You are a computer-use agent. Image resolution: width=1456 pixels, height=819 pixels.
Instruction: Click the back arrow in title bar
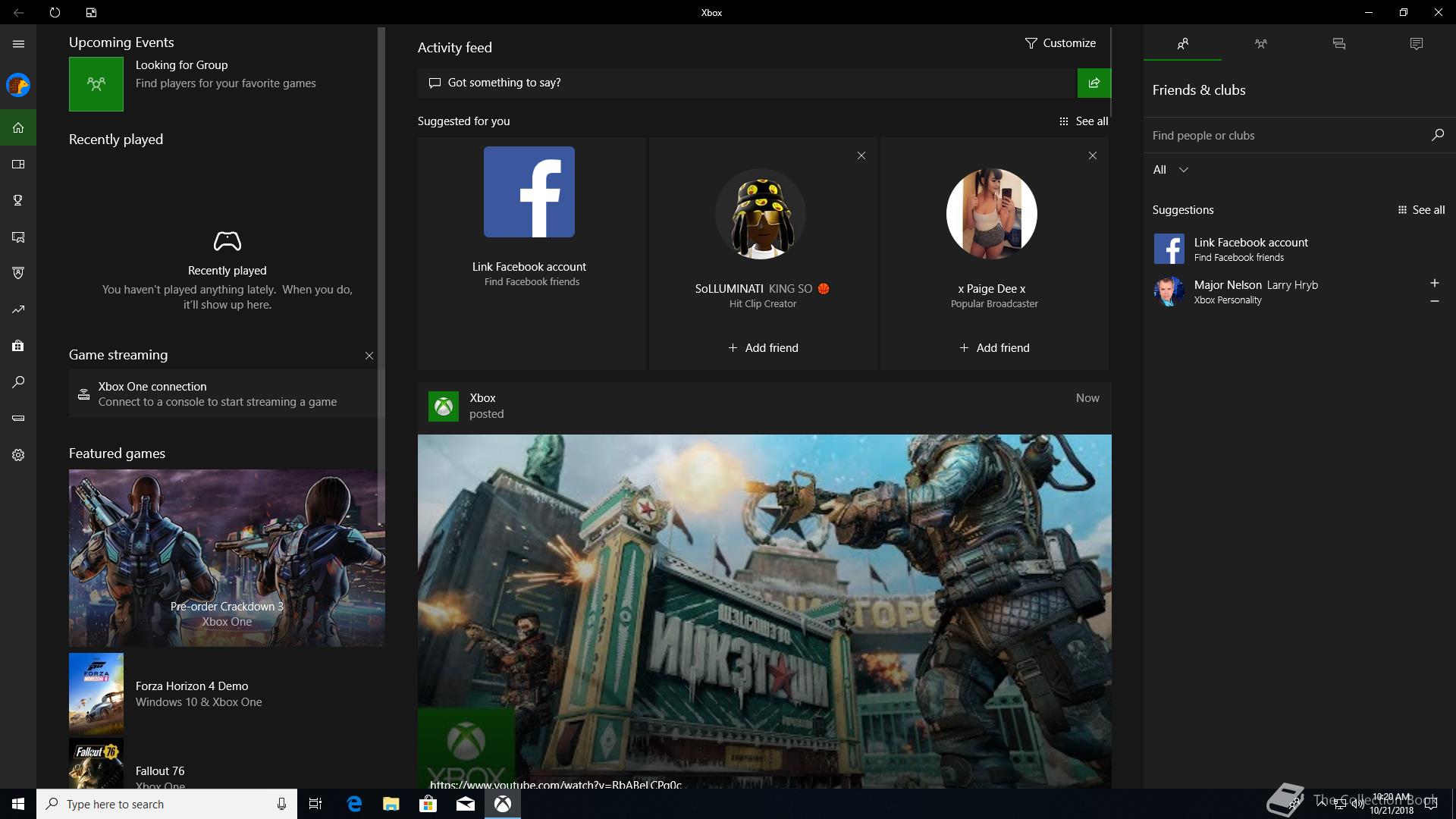pyautogui.click(x=18, y=12)
